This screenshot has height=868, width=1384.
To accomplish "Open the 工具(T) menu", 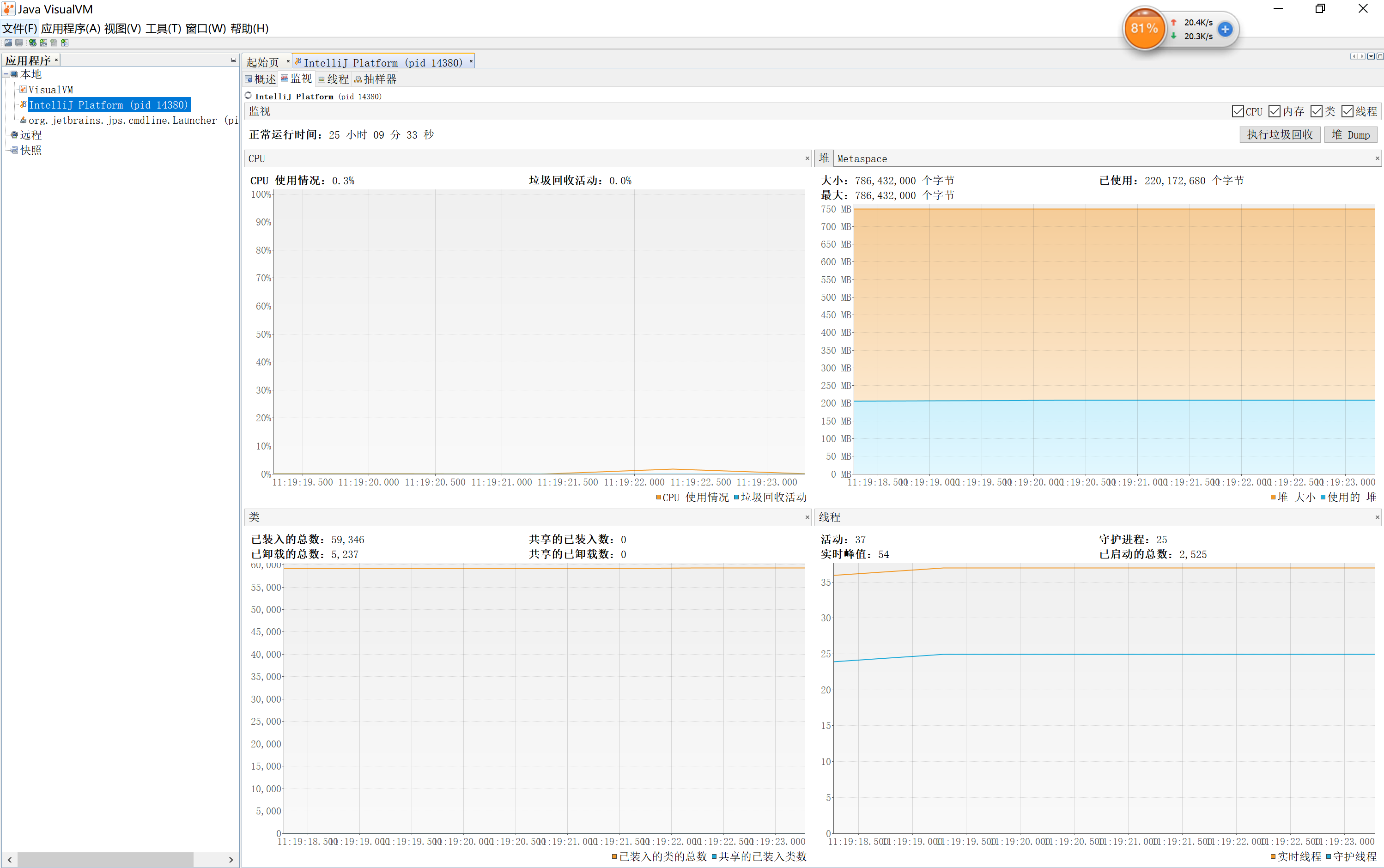I will pos(163,29).
